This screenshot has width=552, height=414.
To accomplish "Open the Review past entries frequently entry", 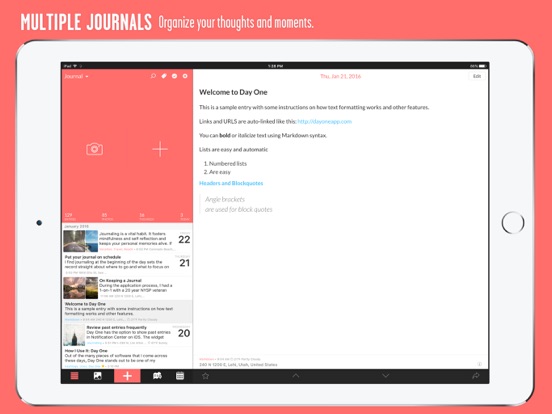I will 127,335.
